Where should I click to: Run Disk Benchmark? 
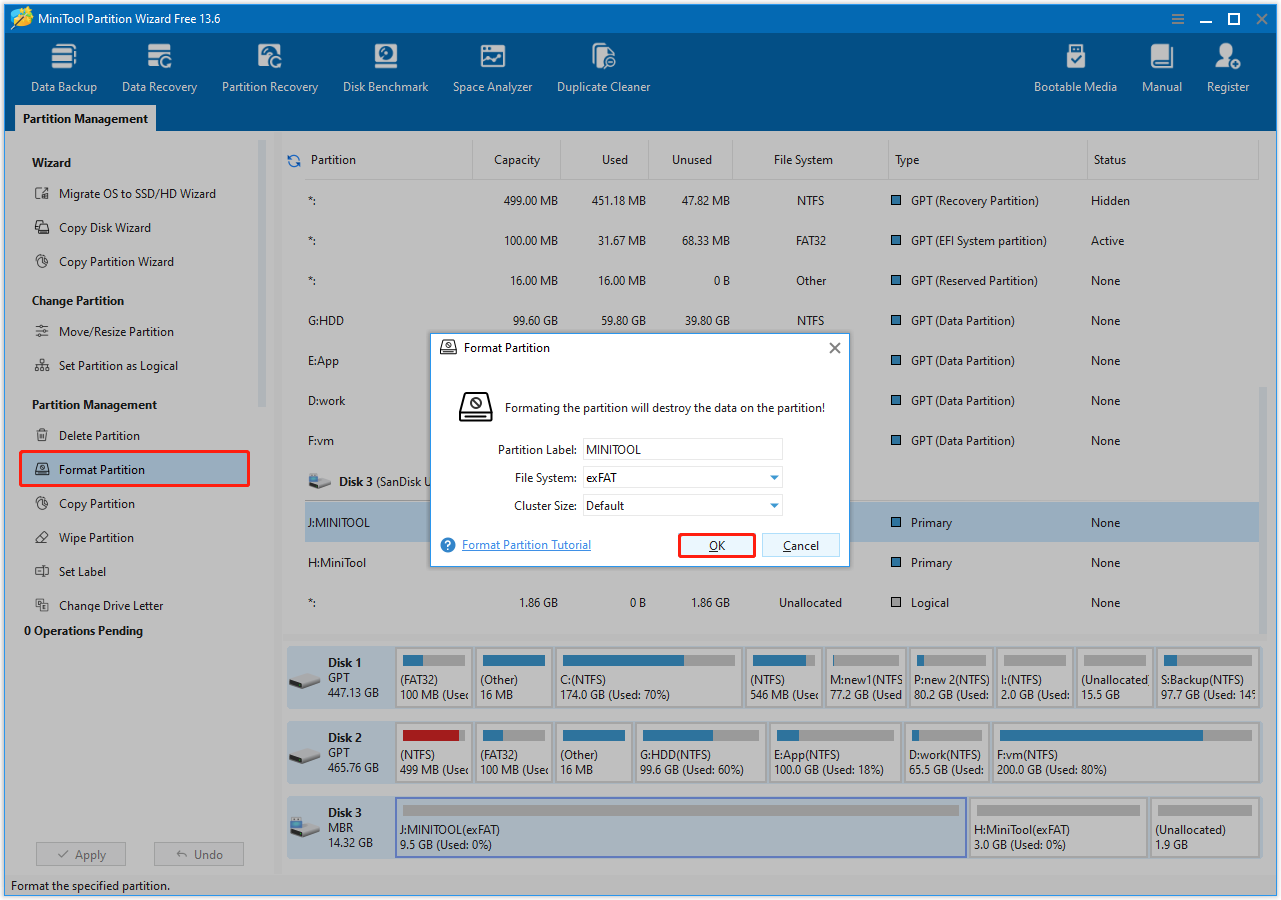pos(385,66)
